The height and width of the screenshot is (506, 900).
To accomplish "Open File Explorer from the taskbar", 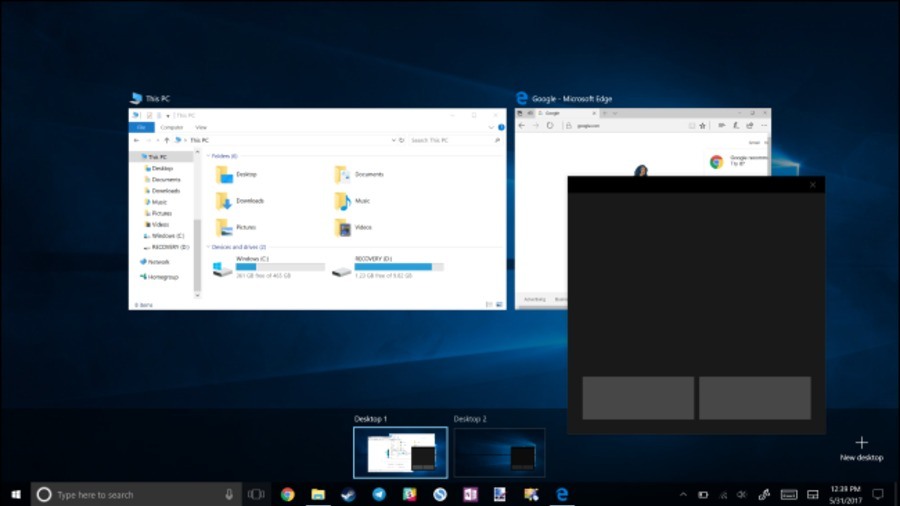I will click(318, 494).
